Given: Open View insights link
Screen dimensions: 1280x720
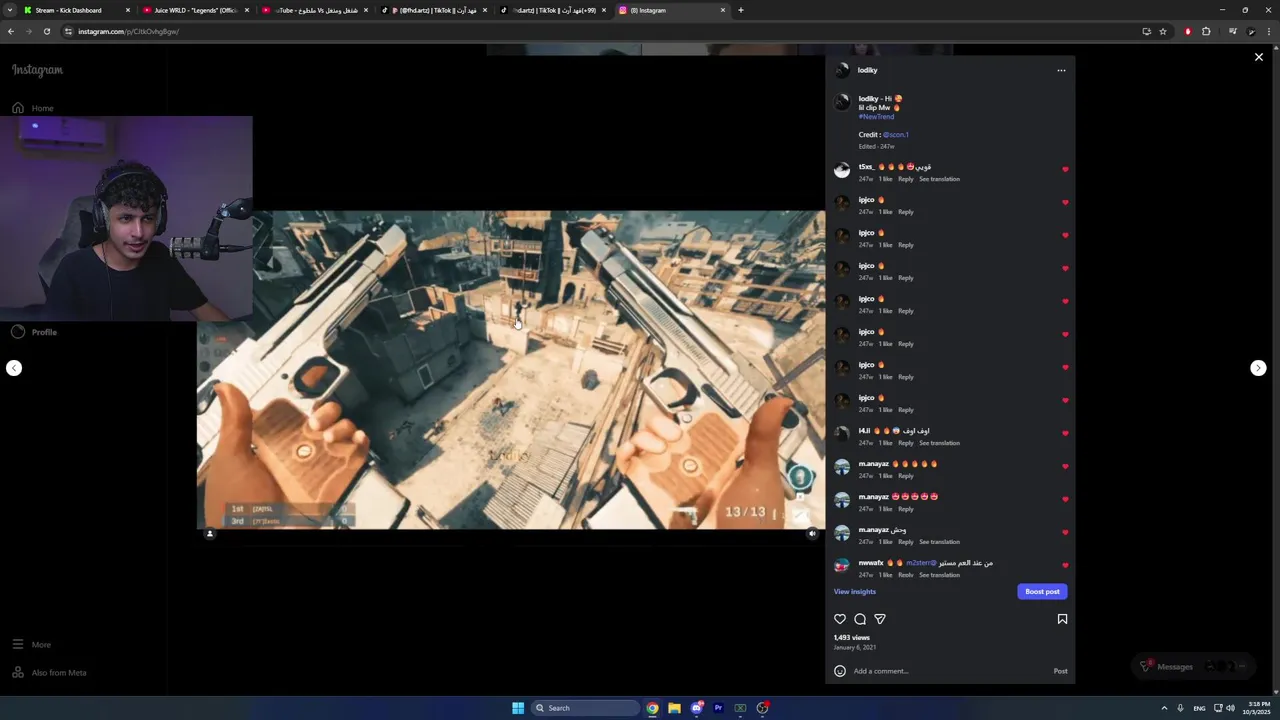Looking at the screenshot, I should [x=855, y=592].
